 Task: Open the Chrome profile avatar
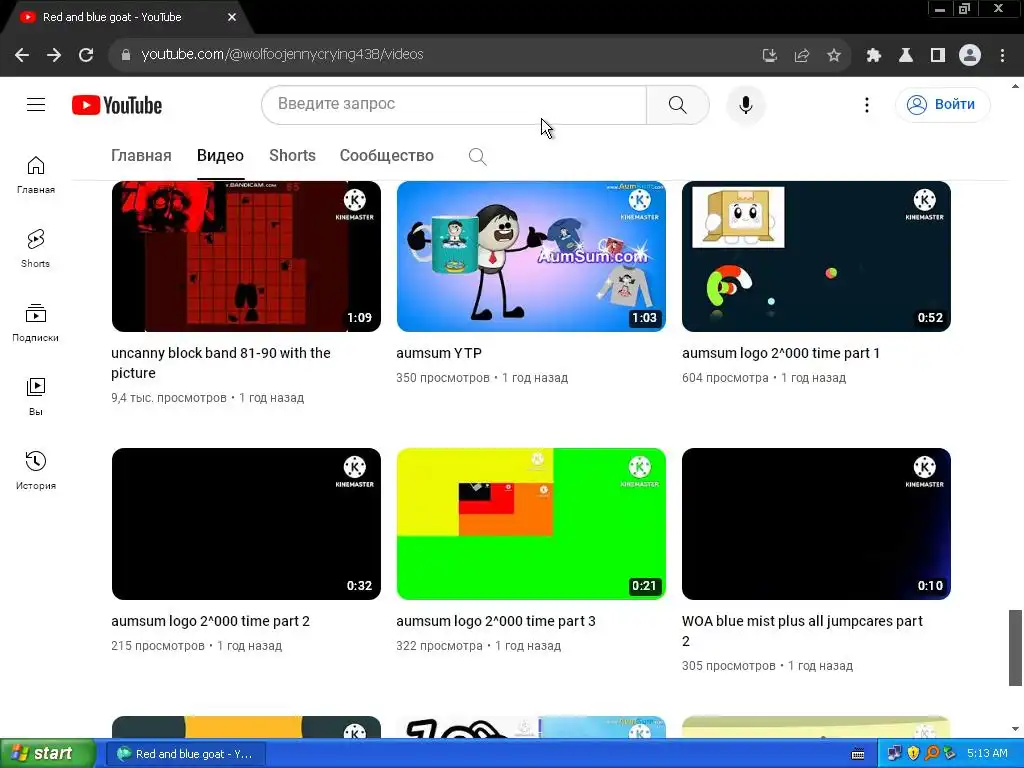coord(970,55)
